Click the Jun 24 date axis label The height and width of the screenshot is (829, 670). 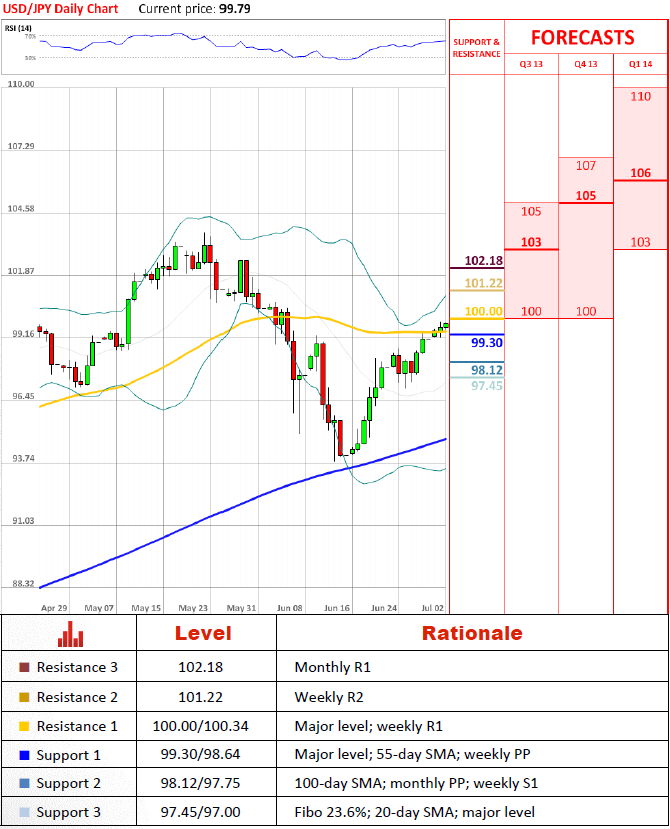coord(384,608)
